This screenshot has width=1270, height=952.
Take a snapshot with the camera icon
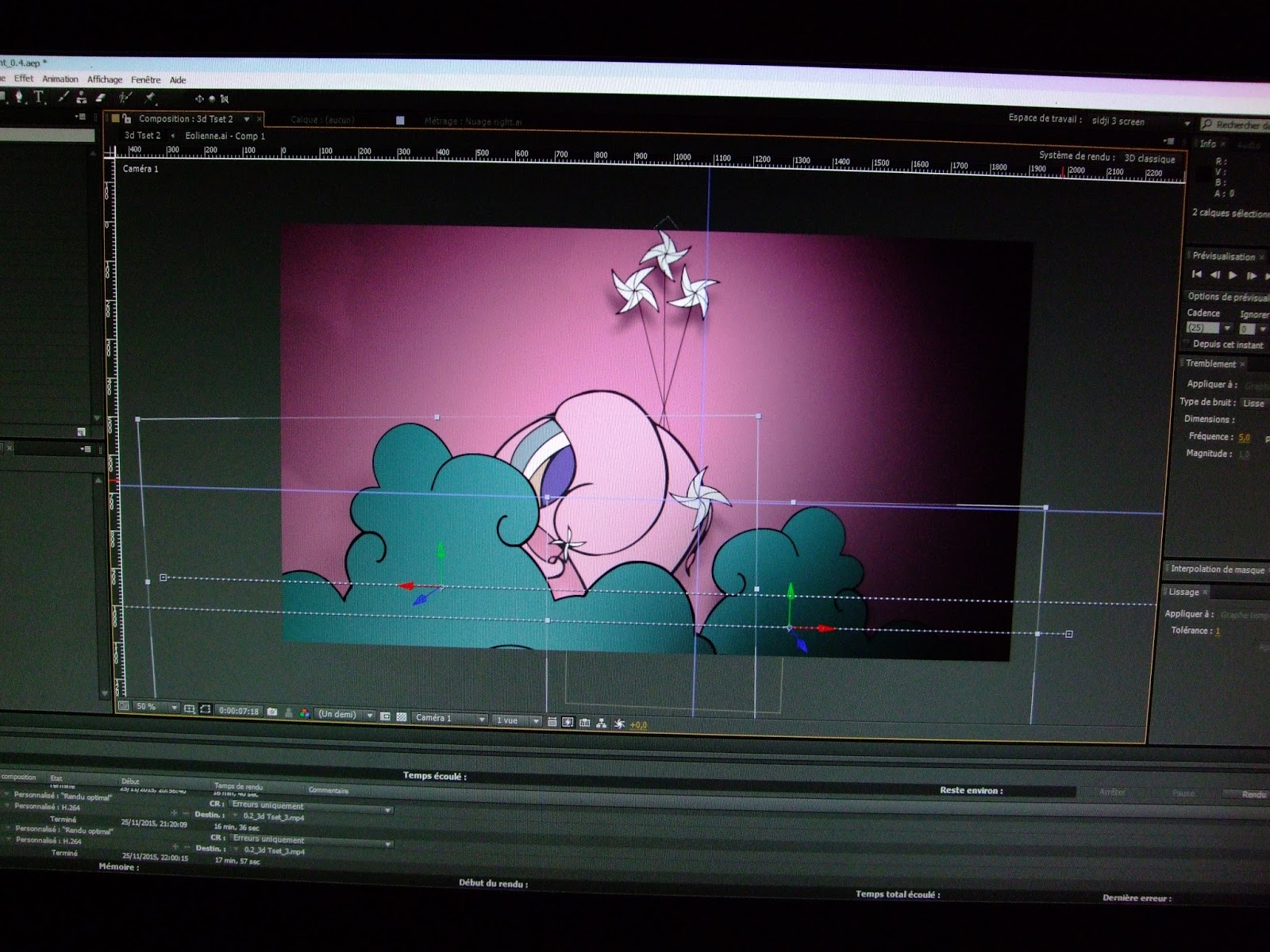point(271,712)
